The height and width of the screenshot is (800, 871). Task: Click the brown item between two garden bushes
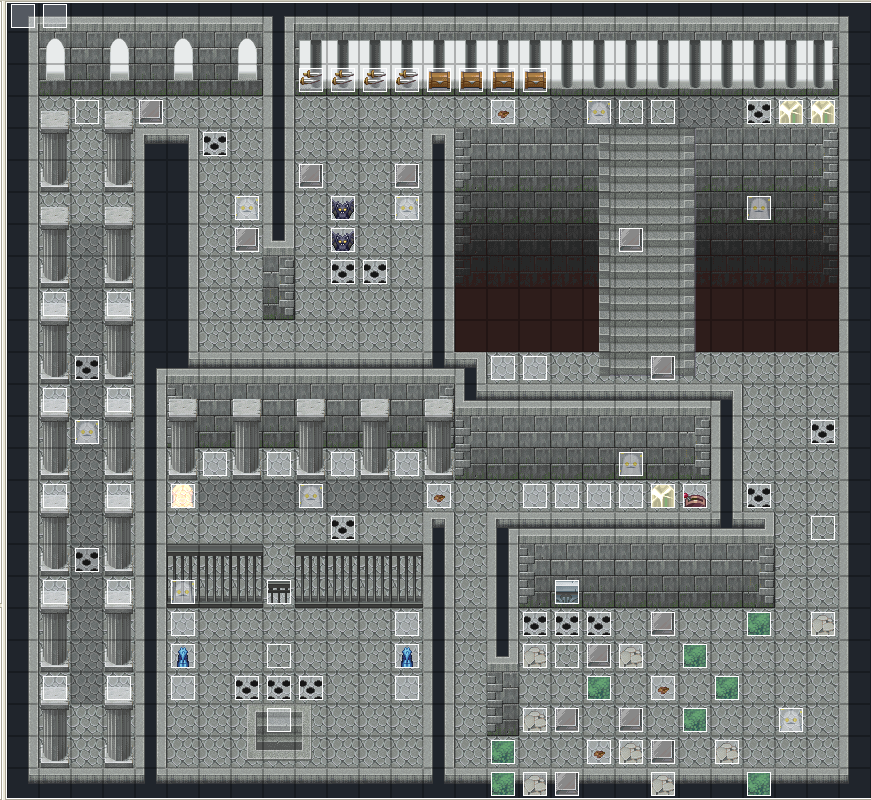pos(663,688)
